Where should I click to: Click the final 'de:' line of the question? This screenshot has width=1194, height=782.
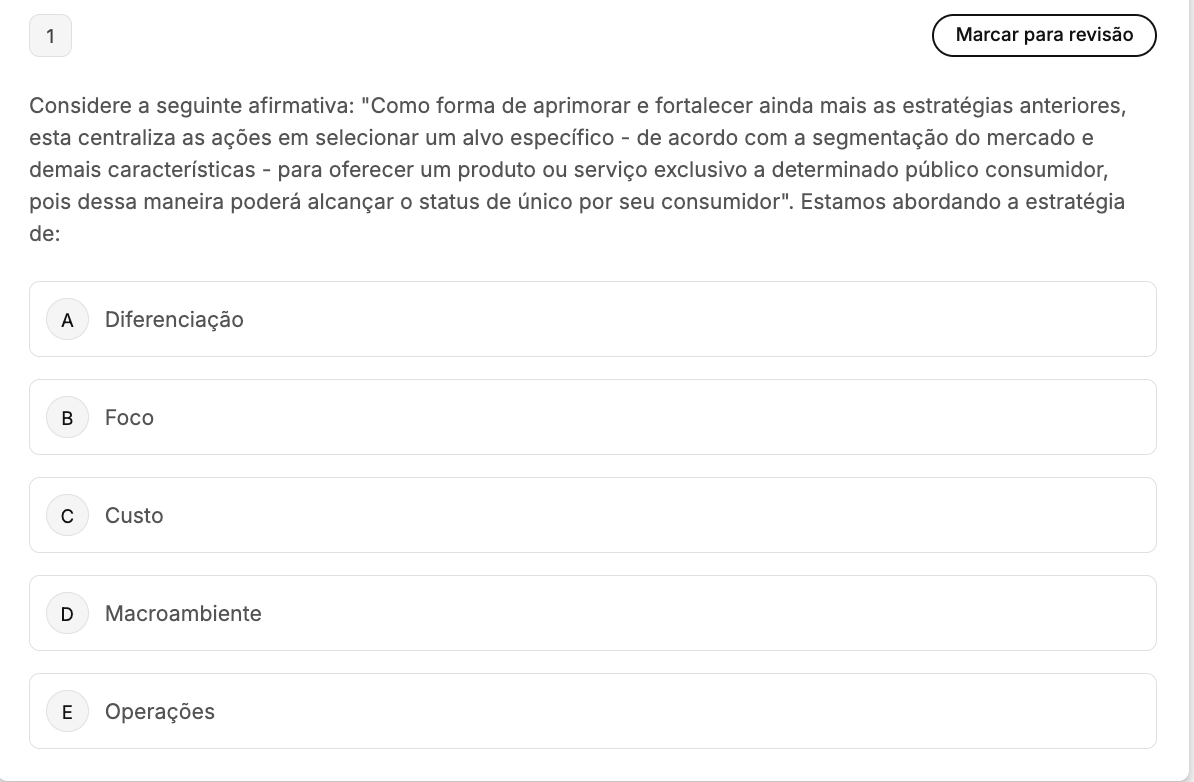[44, 234]
